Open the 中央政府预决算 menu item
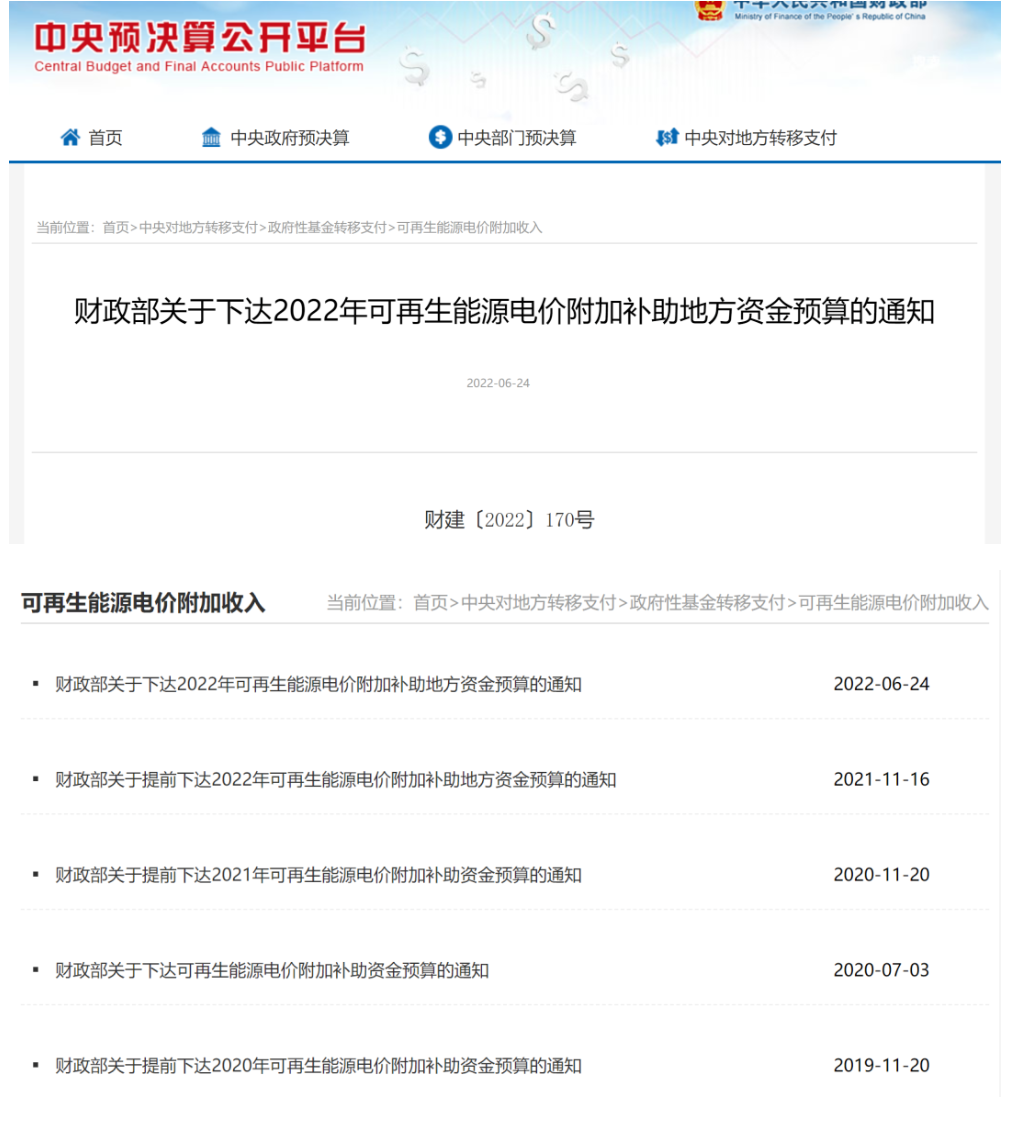The width and height of the screenshot is (1024, 1131). coord(289,138)
